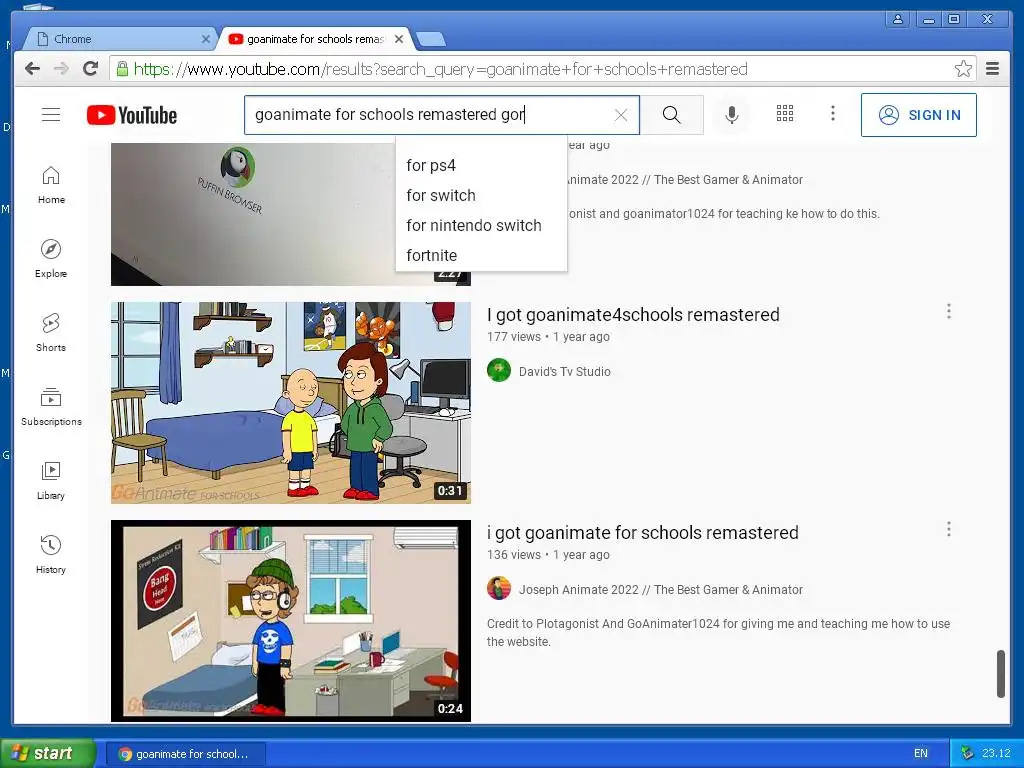
Task: Go to Home in the sidebar
Action: click(51, 185)
